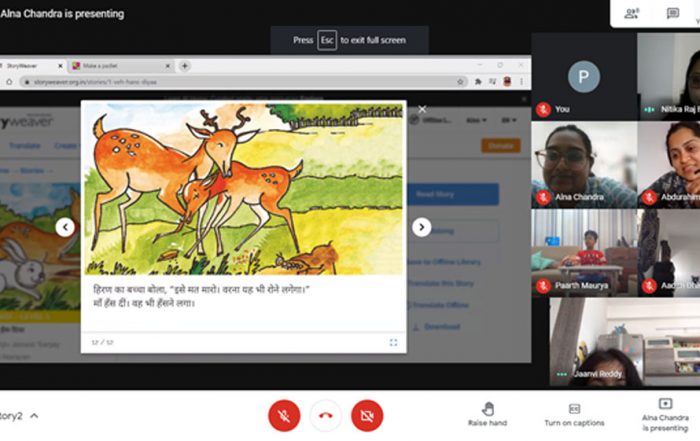The image size is (700, 441).
Task: Toggle story fullscreen icon in reader
Action: tap(393, 342)
